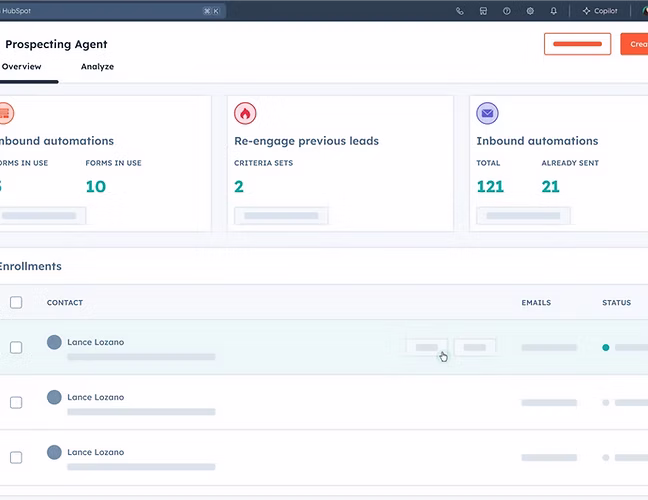Click the orange form icon on first card
The image size is (648, 500).
[x=6, y=113]
